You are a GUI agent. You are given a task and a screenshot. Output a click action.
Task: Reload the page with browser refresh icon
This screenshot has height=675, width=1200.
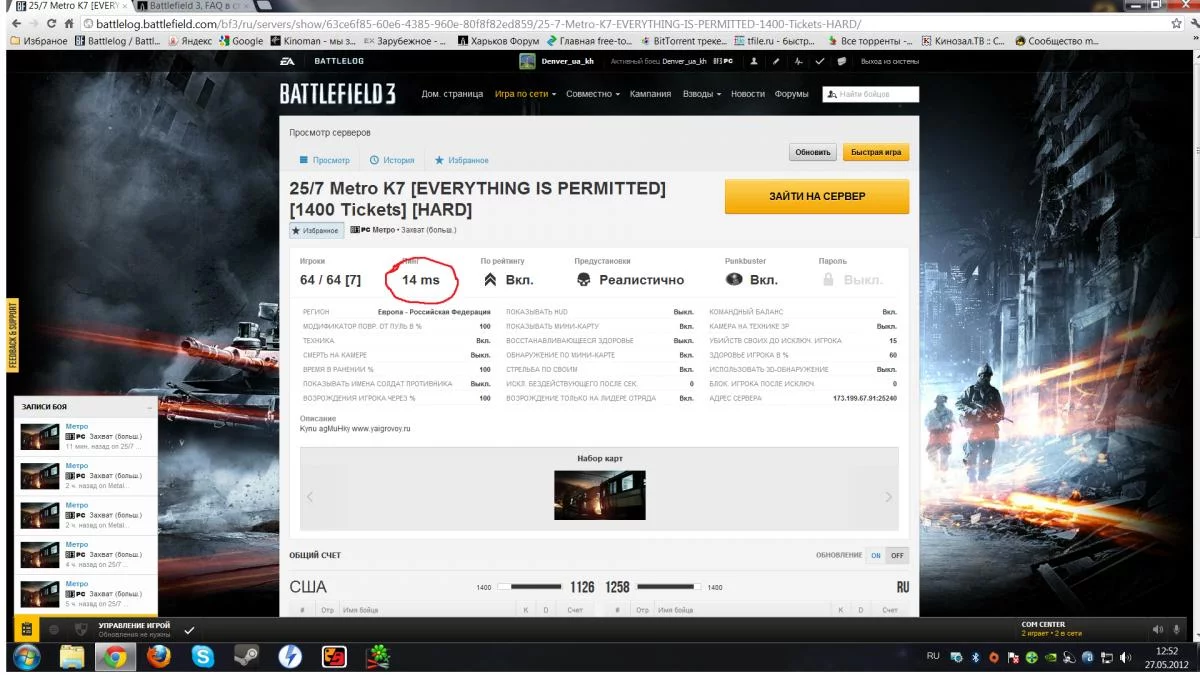(x=51, y=23)
